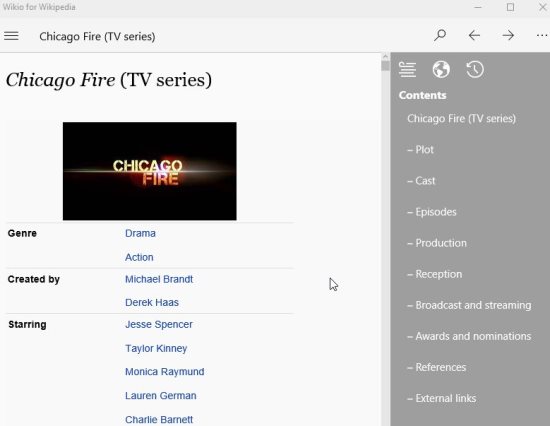Open the Charlie Barnett link
Screen dimensions: 550x426
point(159,420)
